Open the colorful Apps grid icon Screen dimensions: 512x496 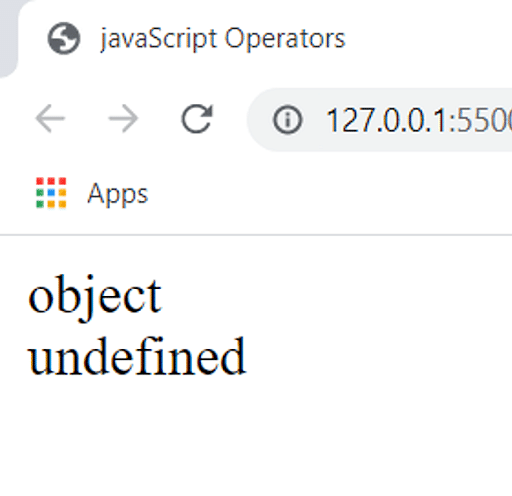pyautogui.click(x=51, y=193)
